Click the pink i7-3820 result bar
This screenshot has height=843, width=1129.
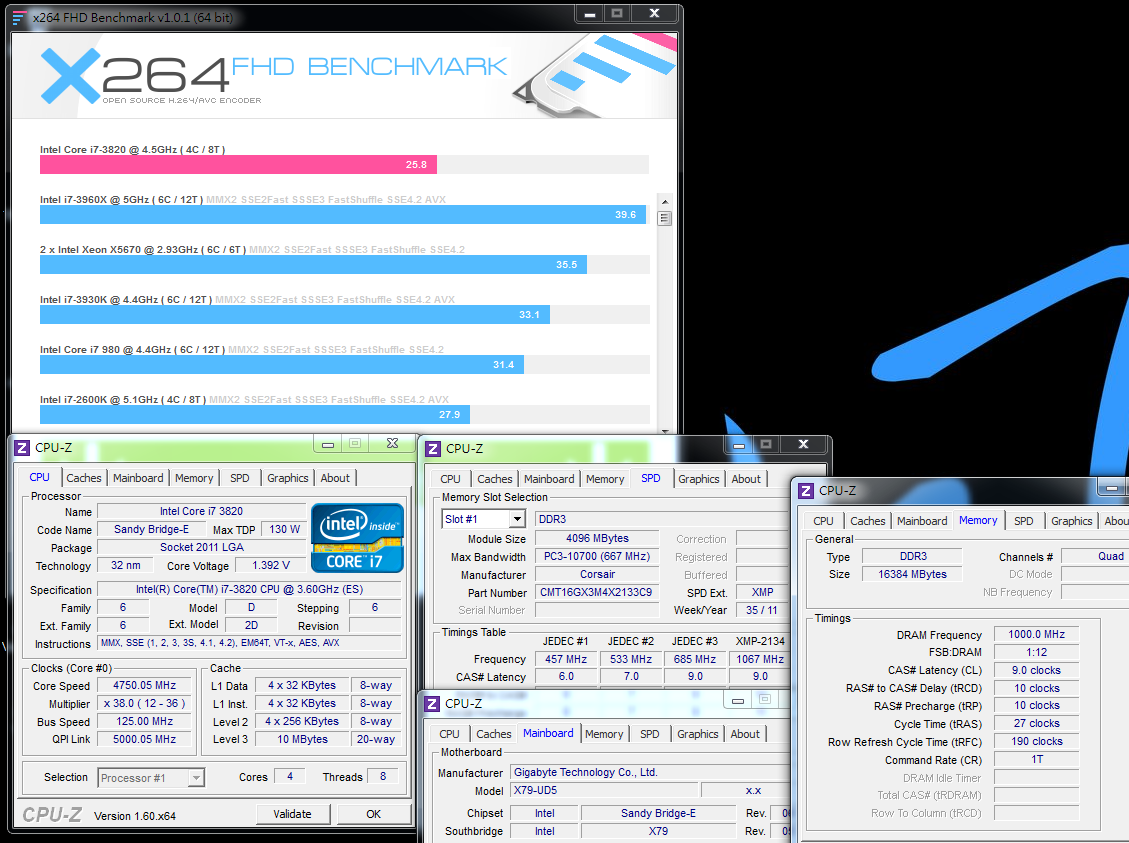click(x=238, y=165)
